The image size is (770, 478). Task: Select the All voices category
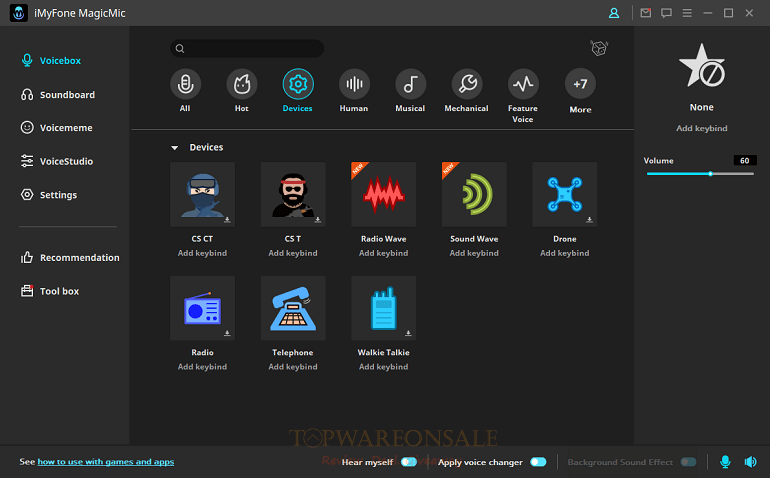[x=185, y=84]
